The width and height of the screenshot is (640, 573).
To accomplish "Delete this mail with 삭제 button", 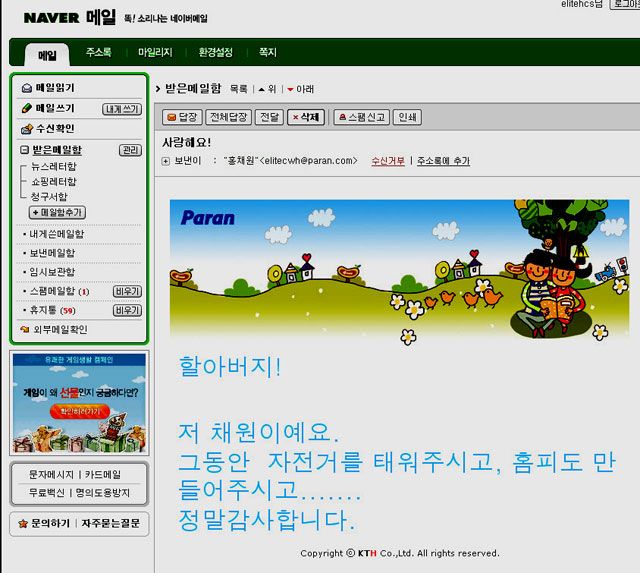I will 306,117.
